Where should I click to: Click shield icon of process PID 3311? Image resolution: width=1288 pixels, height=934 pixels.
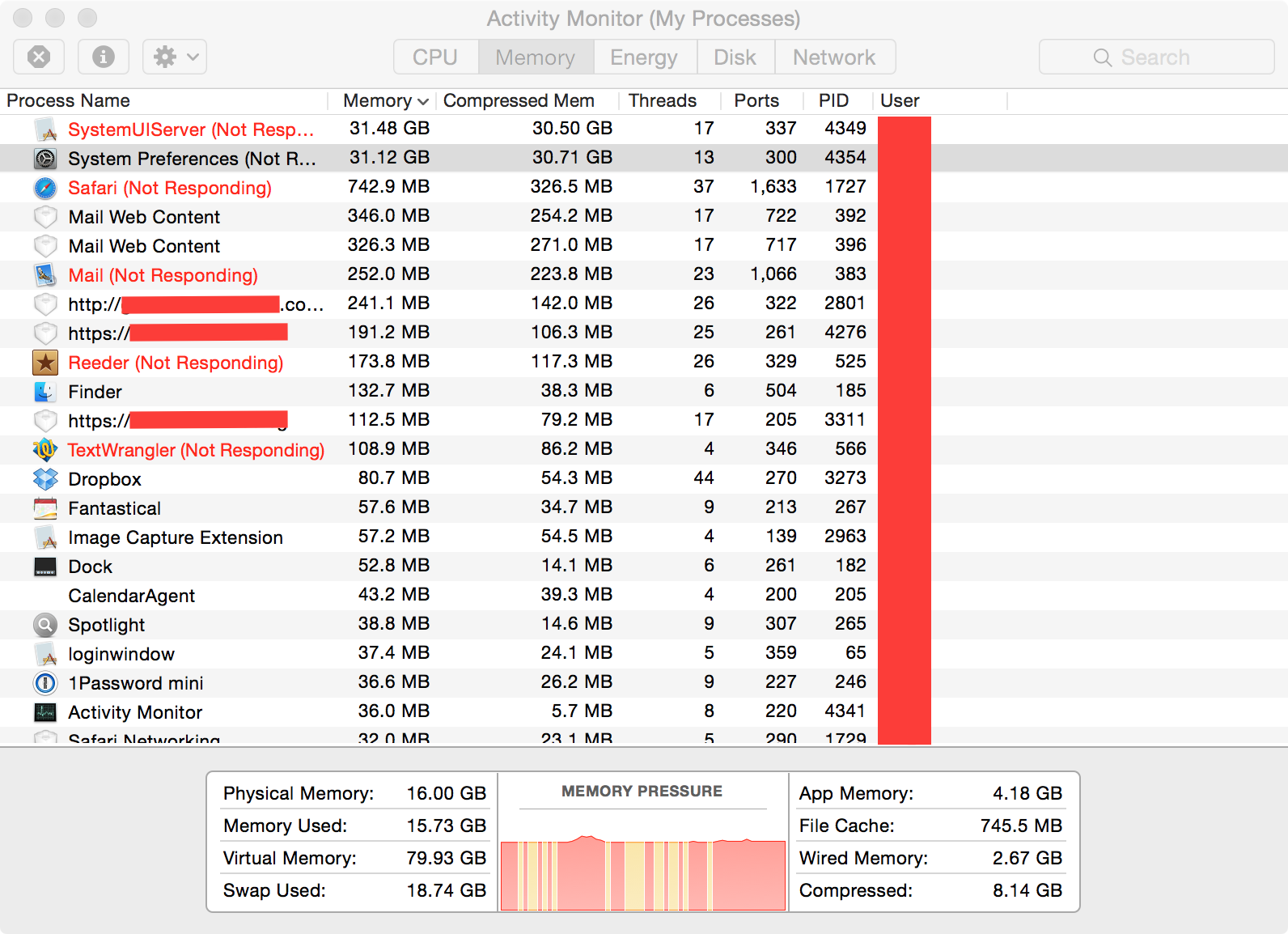click(x=45, y=421)
